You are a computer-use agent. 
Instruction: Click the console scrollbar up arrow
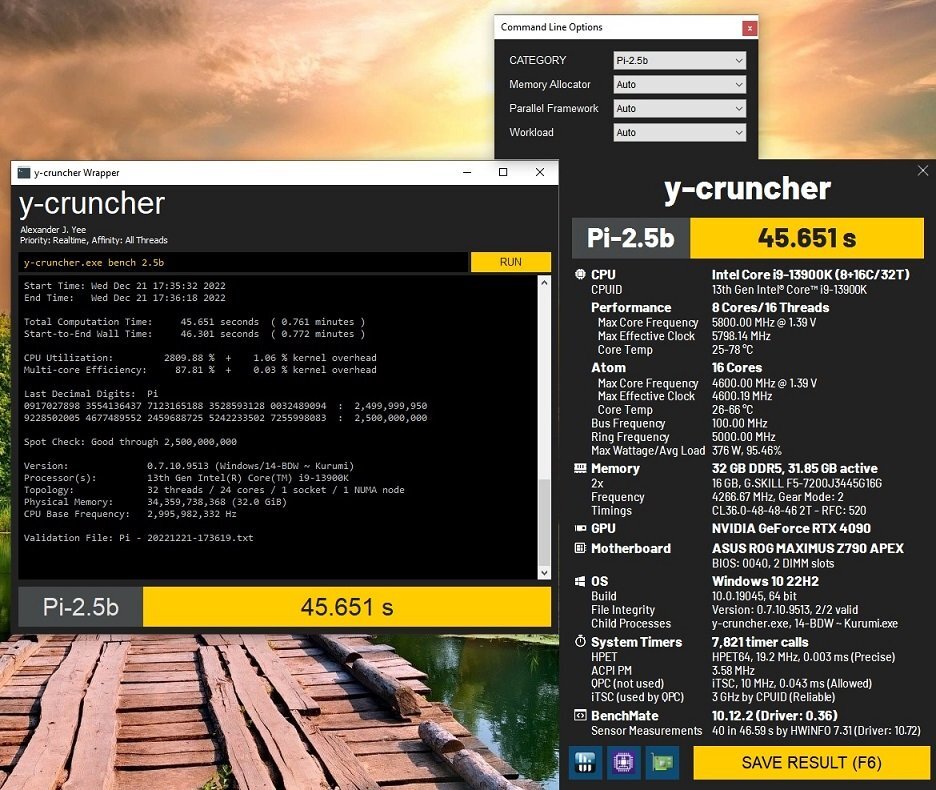pyautogui.click(x=544, y=282)
